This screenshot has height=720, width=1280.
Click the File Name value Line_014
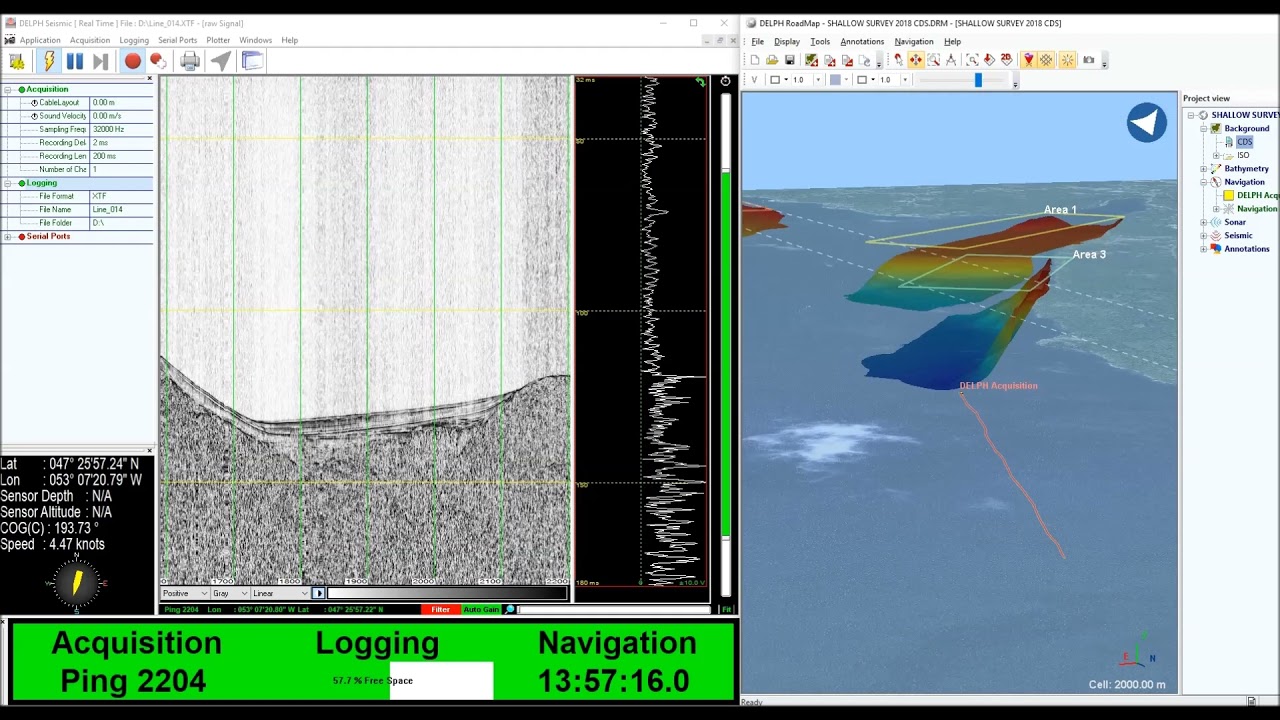click(121, 210)
